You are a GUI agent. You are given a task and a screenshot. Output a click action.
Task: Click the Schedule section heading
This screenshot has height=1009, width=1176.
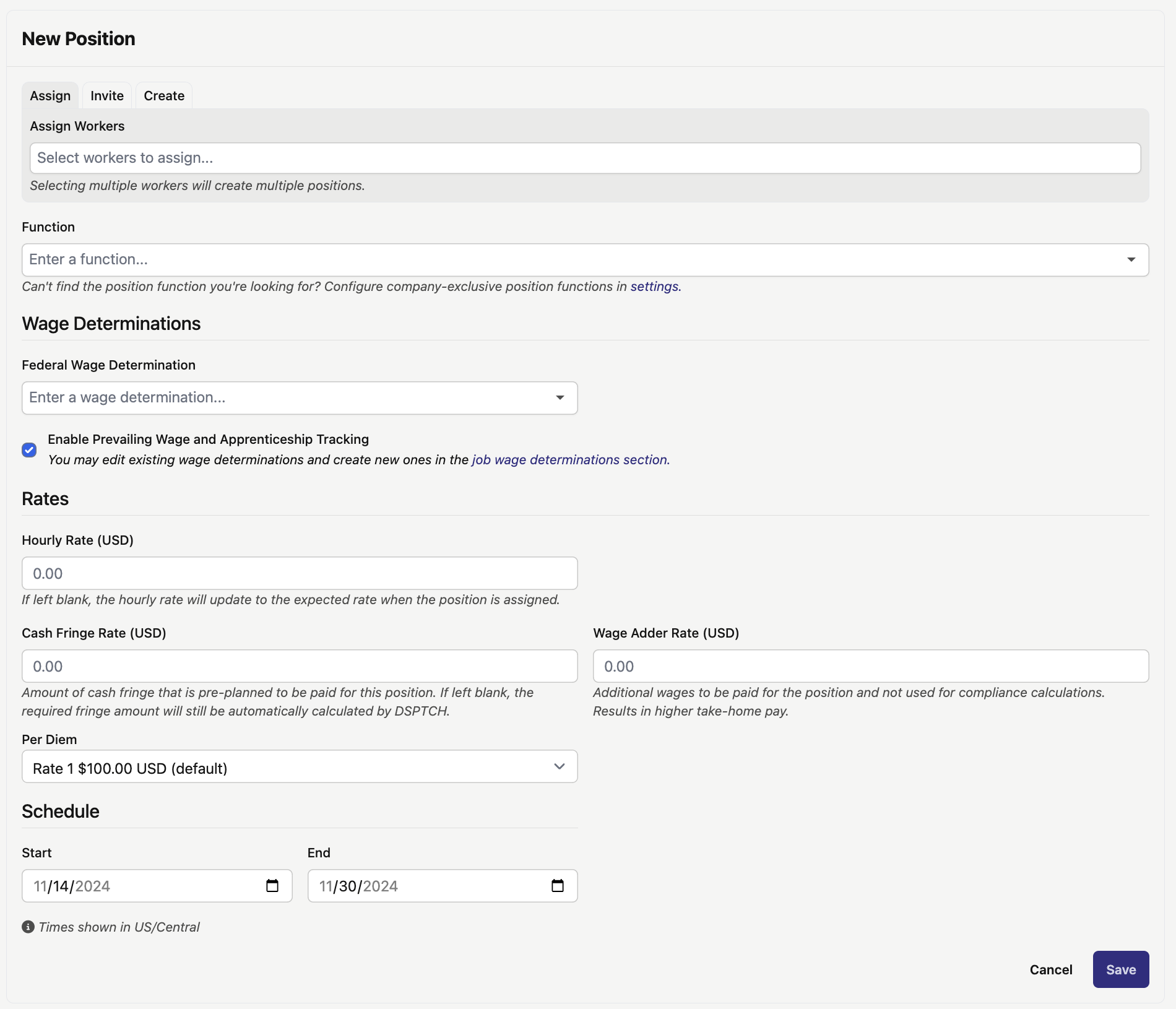61,811
